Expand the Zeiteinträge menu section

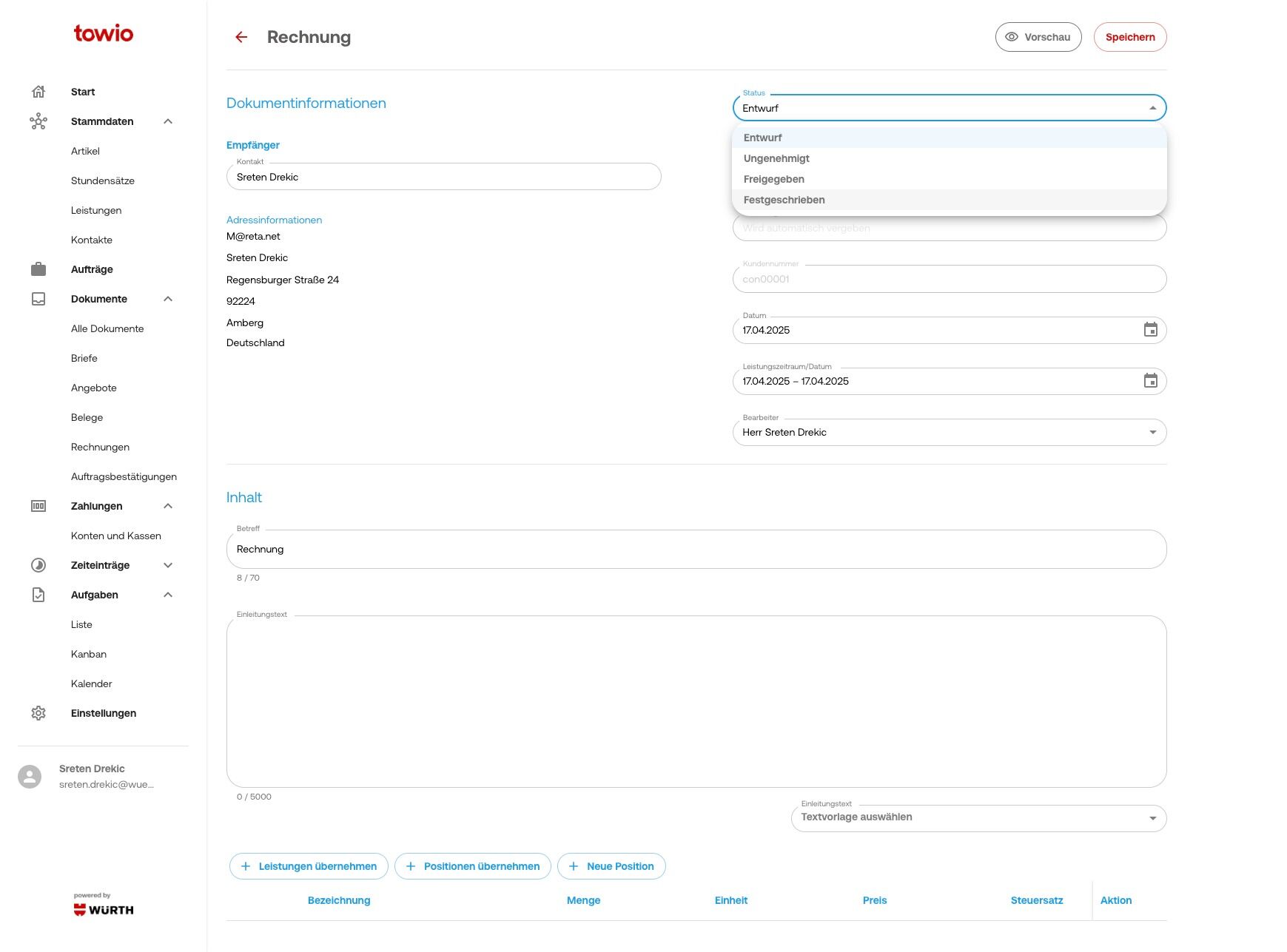(168, 565)
